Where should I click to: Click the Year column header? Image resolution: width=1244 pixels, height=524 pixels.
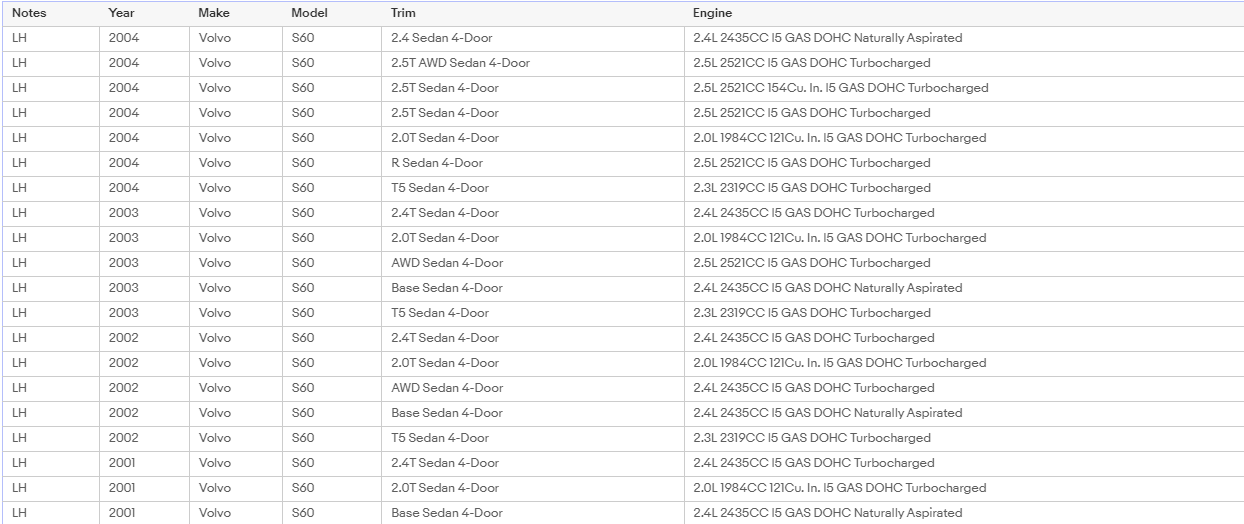[122, 13]
